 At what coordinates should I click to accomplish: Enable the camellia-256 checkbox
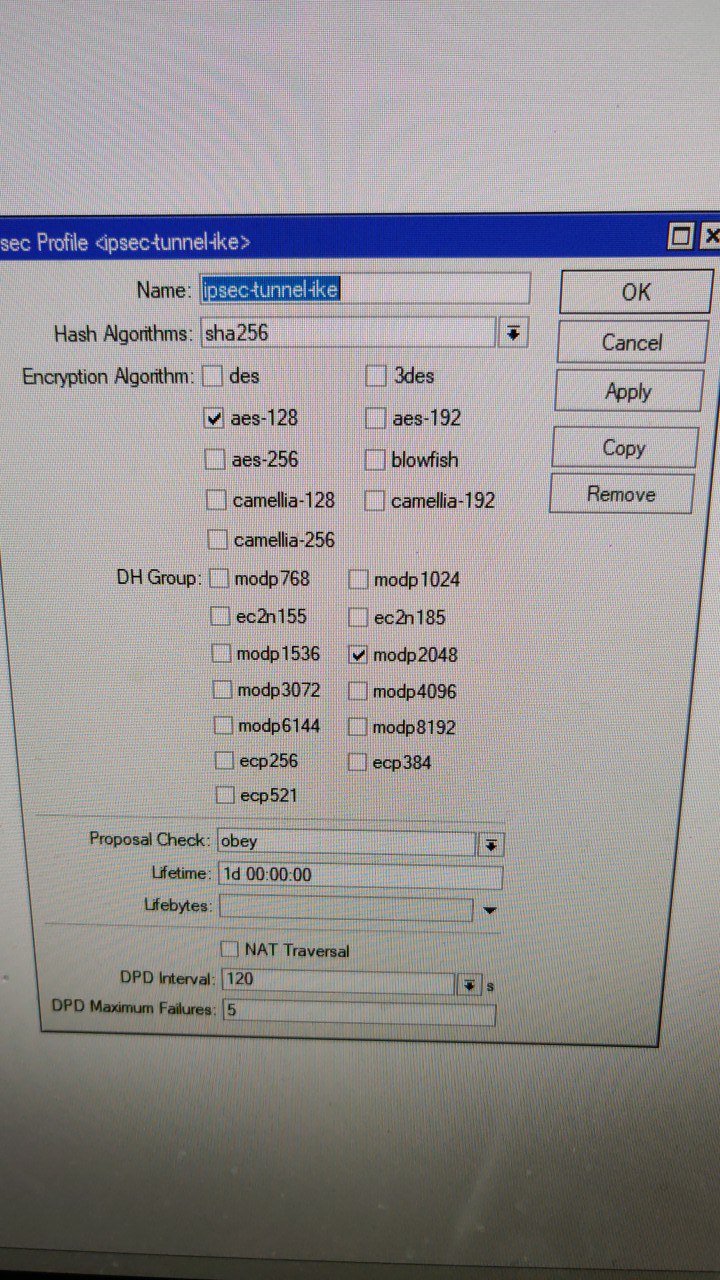(x=217, y=540)
